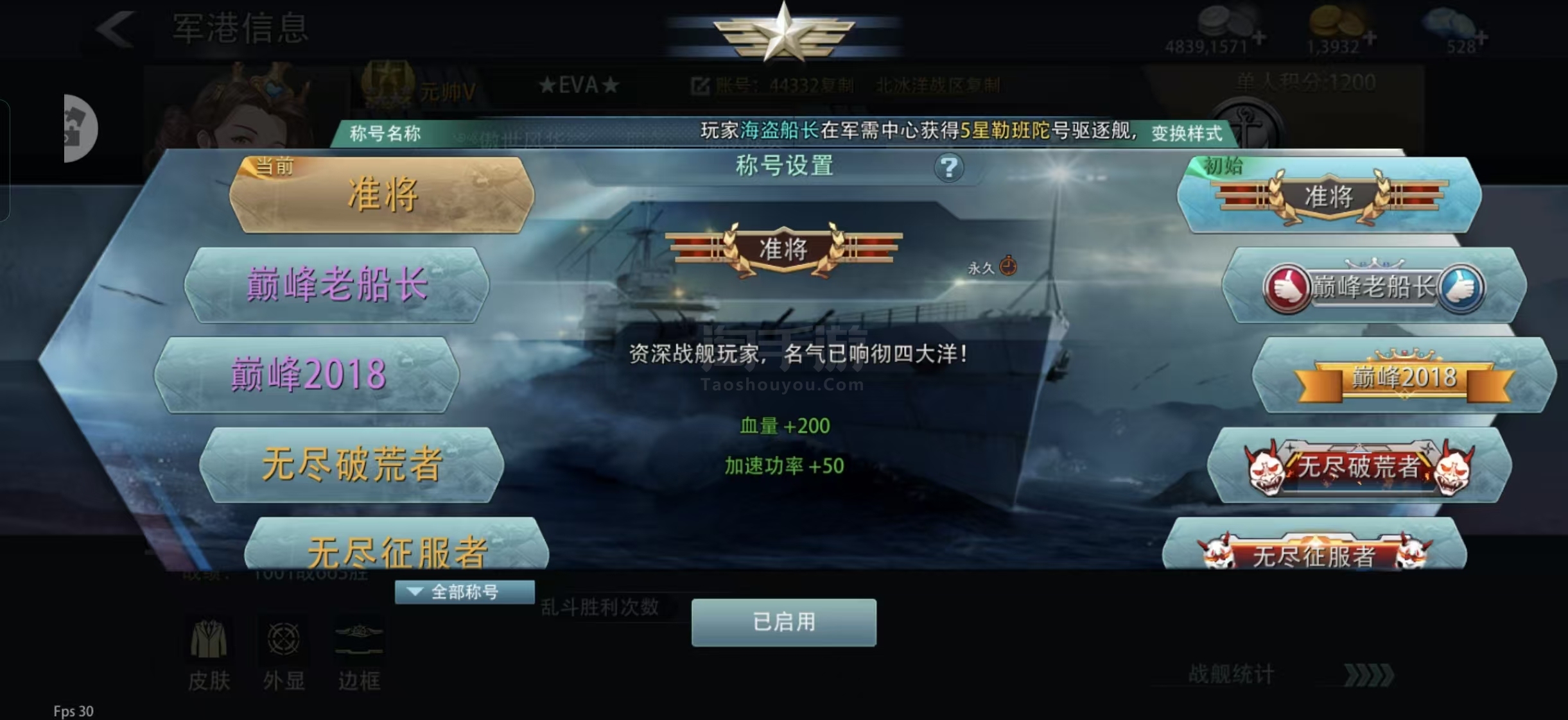1568x720 pixels.
Task: Open the question mark help icon
Action: tap(948, 168)
